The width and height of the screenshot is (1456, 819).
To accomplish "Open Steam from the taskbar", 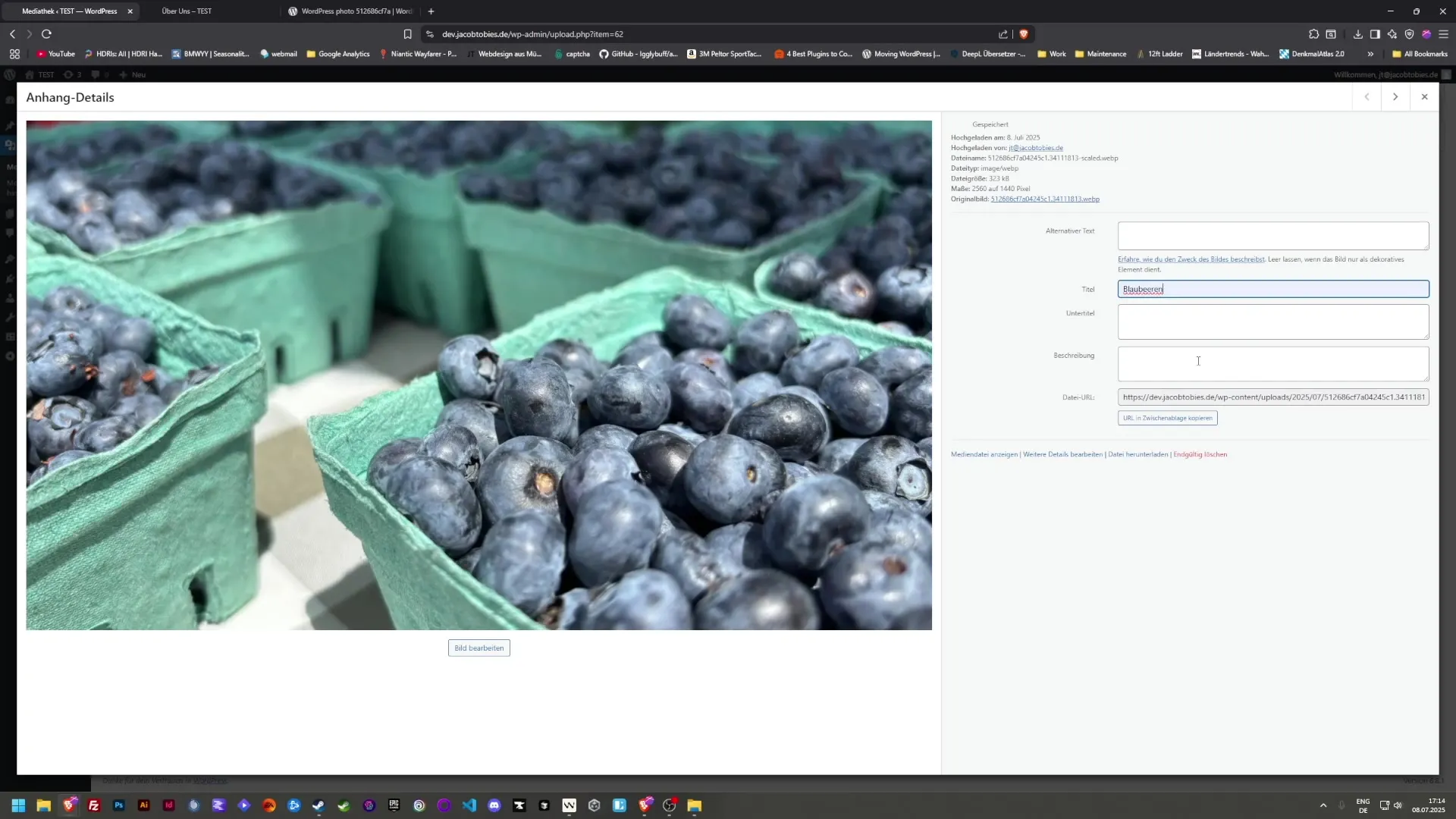I will [318, 806].
